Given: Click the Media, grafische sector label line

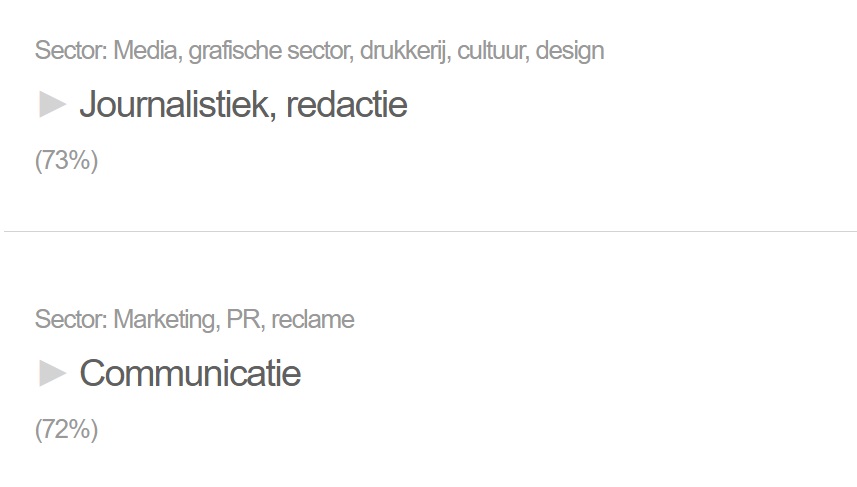Looking at the screenshot, I should tap(320, 51).
